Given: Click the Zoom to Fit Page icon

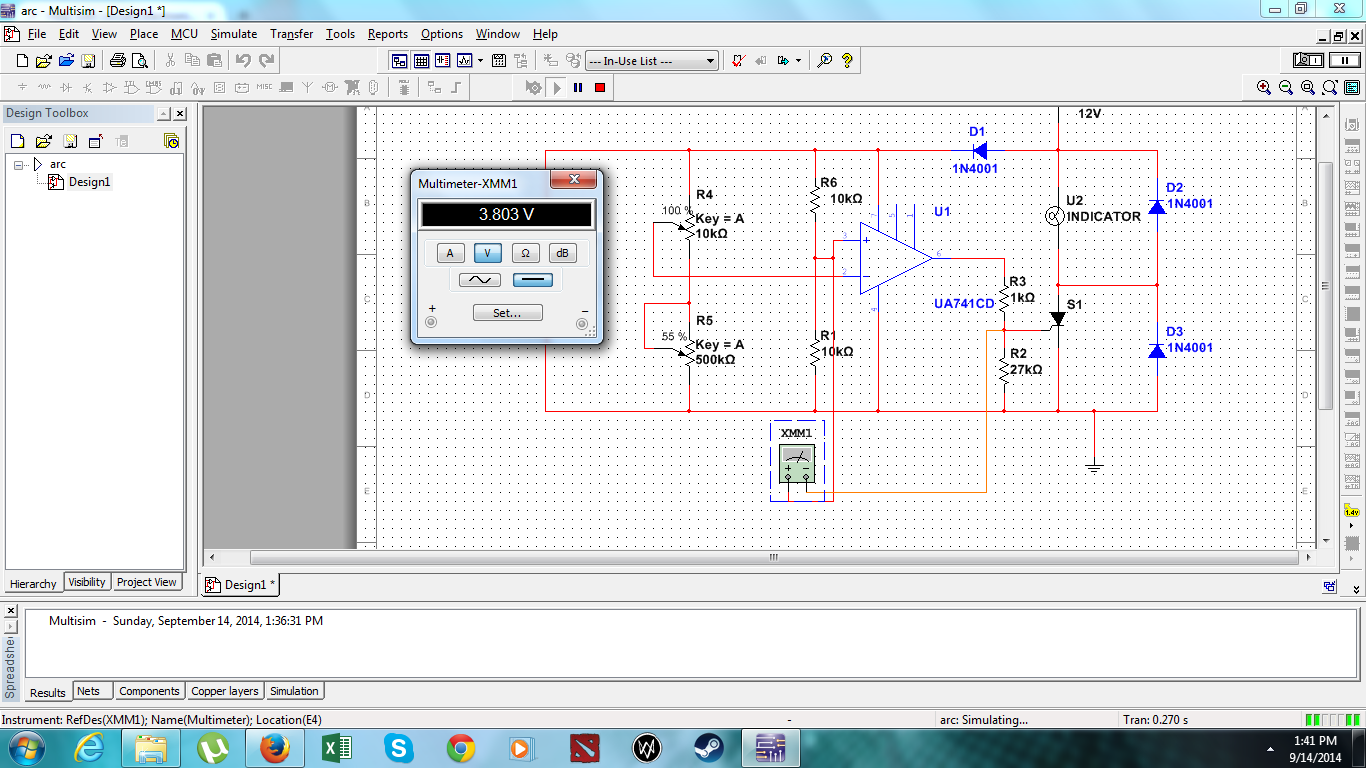Looking at the screenshot, I should [1330, 88].
